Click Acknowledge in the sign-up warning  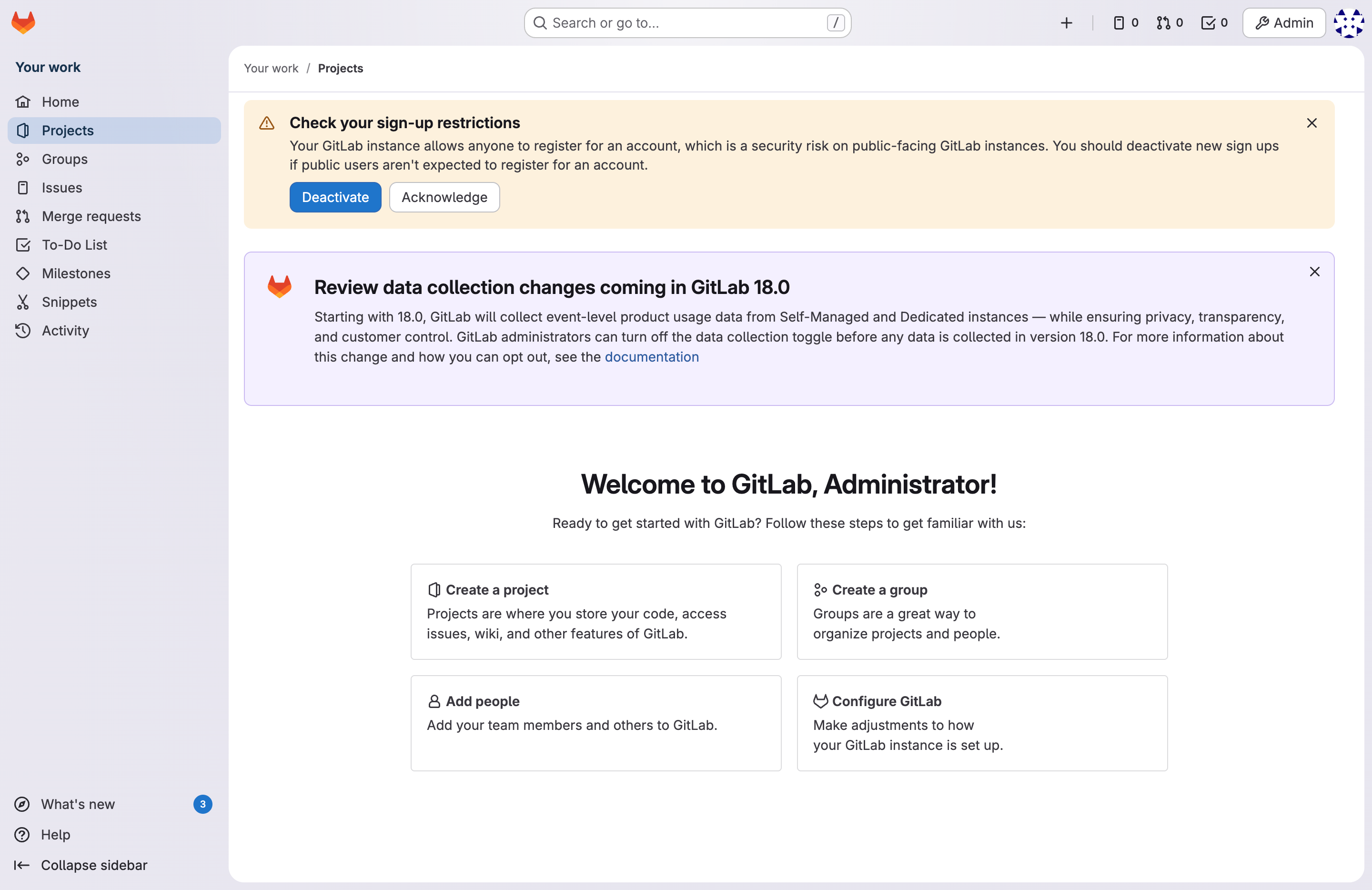tap(444, 197)
